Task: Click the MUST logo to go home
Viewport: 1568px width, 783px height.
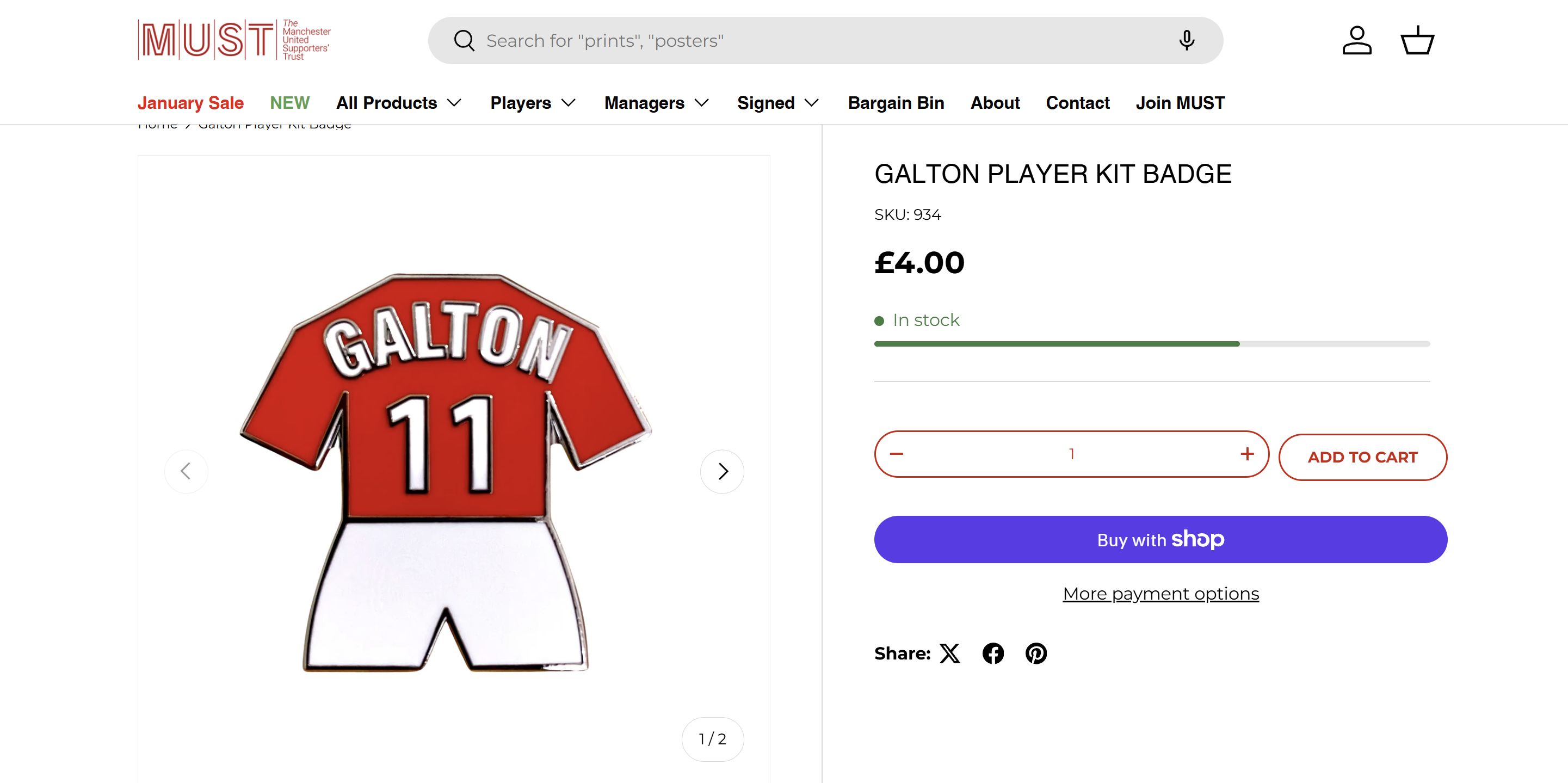Action: tap(234, 40)
